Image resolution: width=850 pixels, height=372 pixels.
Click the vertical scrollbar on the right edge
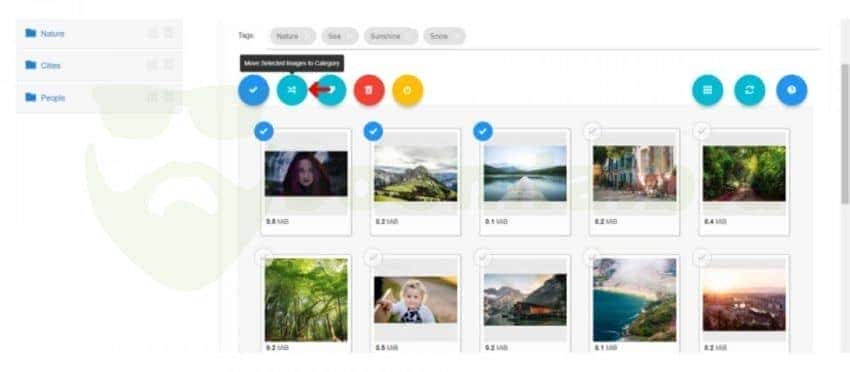coord(845,133)
